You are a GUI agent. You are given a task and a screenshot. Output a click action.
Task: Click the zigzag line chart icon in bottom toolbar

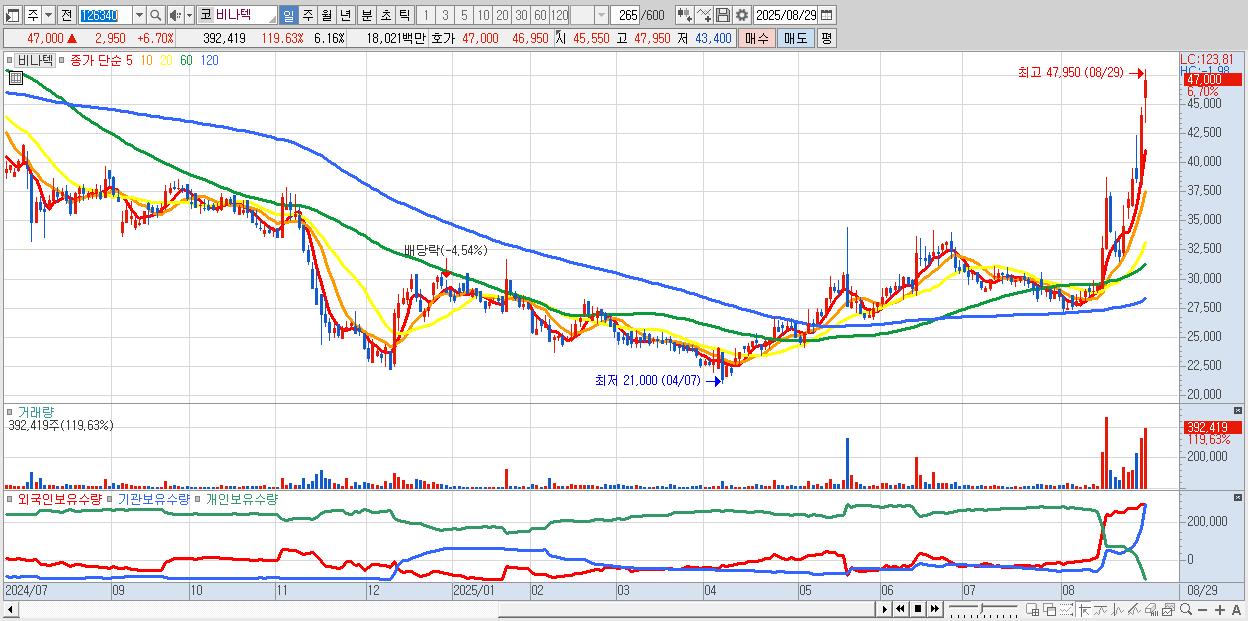1118,609
